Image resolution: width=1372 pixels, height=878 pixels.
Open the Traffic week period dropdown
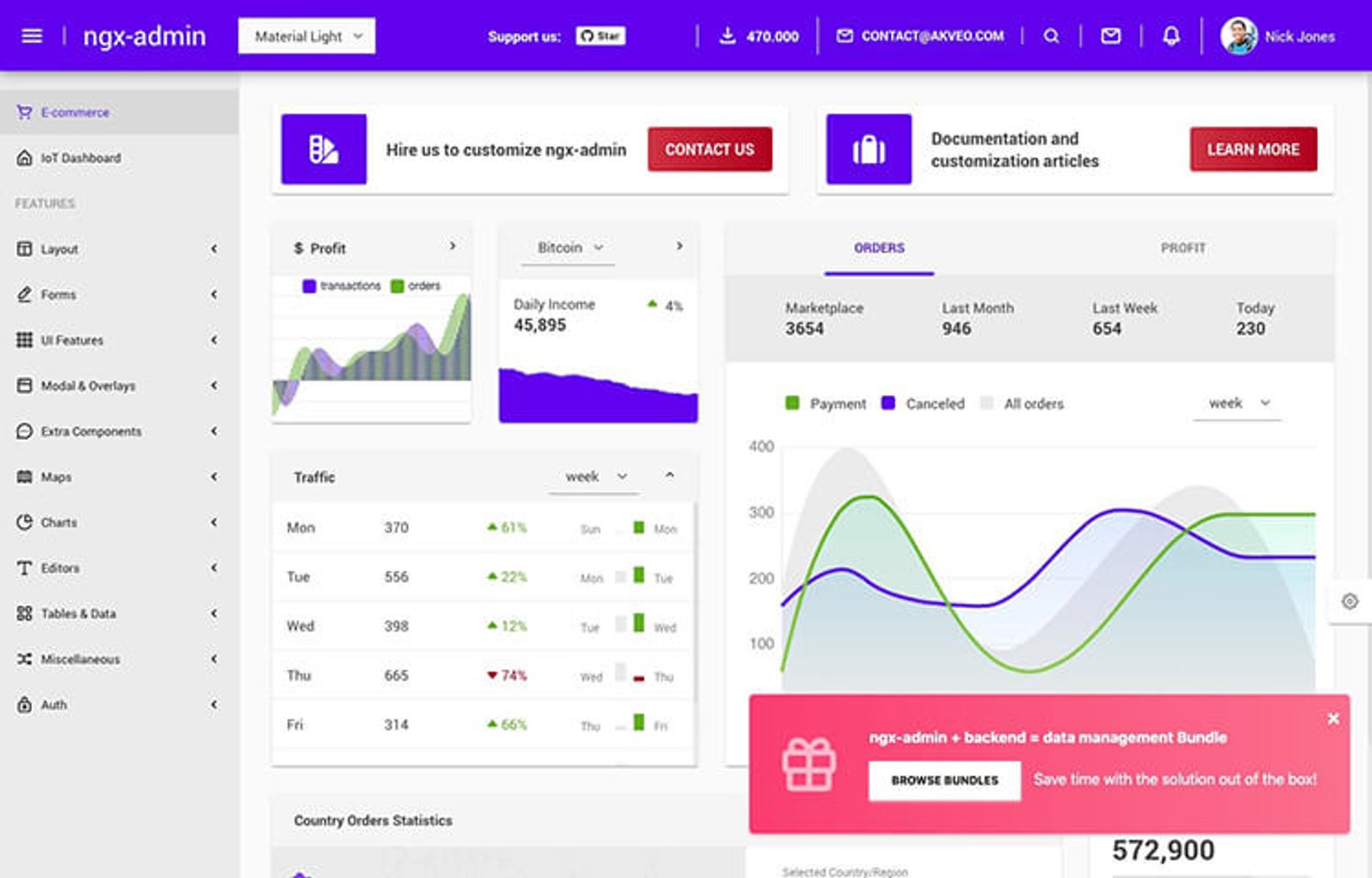[595, 477]
